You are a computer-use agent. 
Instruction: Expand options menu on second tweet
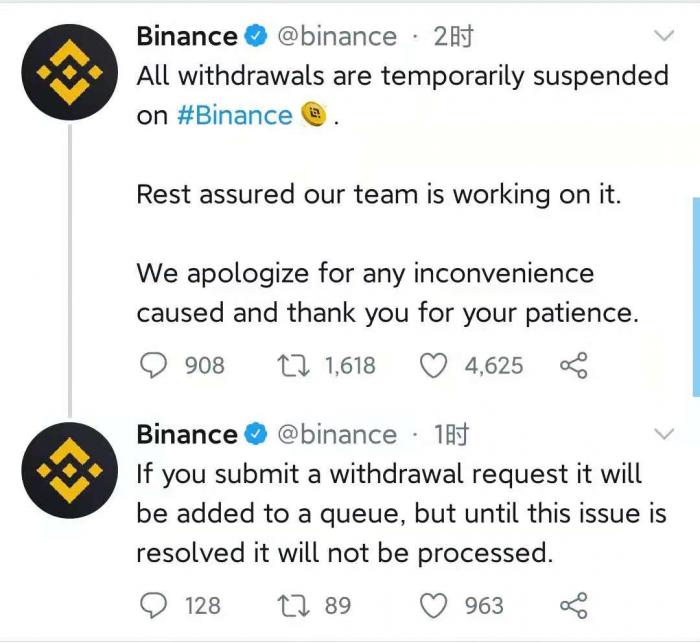(663, 434)
